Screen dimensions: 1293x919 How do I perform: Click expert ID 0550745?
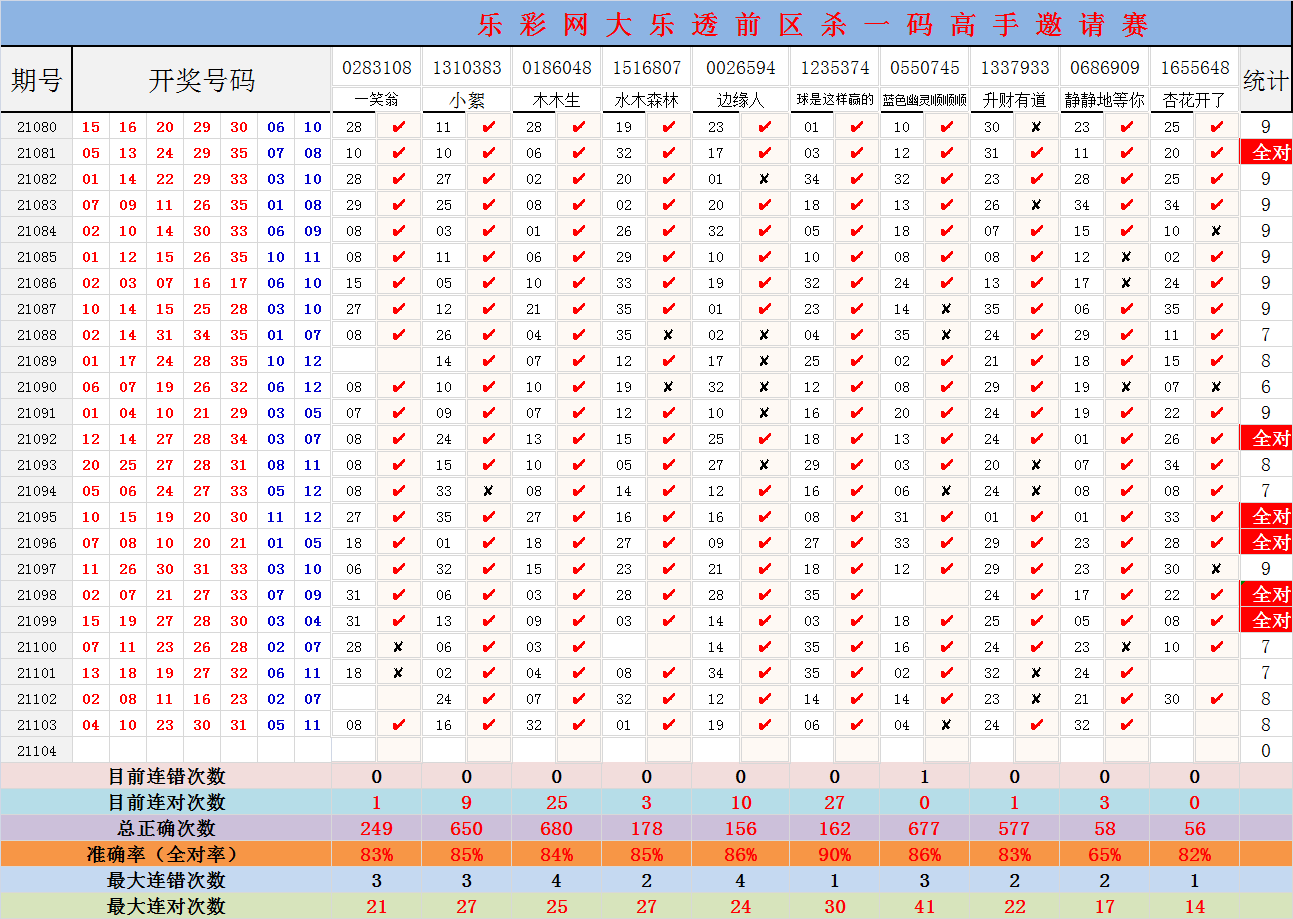[x=924, y=68]
